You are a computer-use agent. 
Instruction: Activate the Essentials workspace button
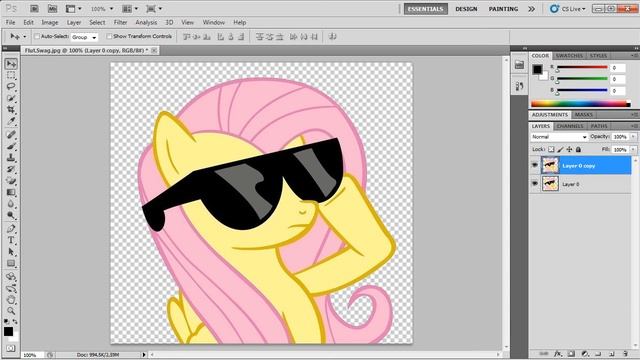pyautogui.click(x=426, y=9)
